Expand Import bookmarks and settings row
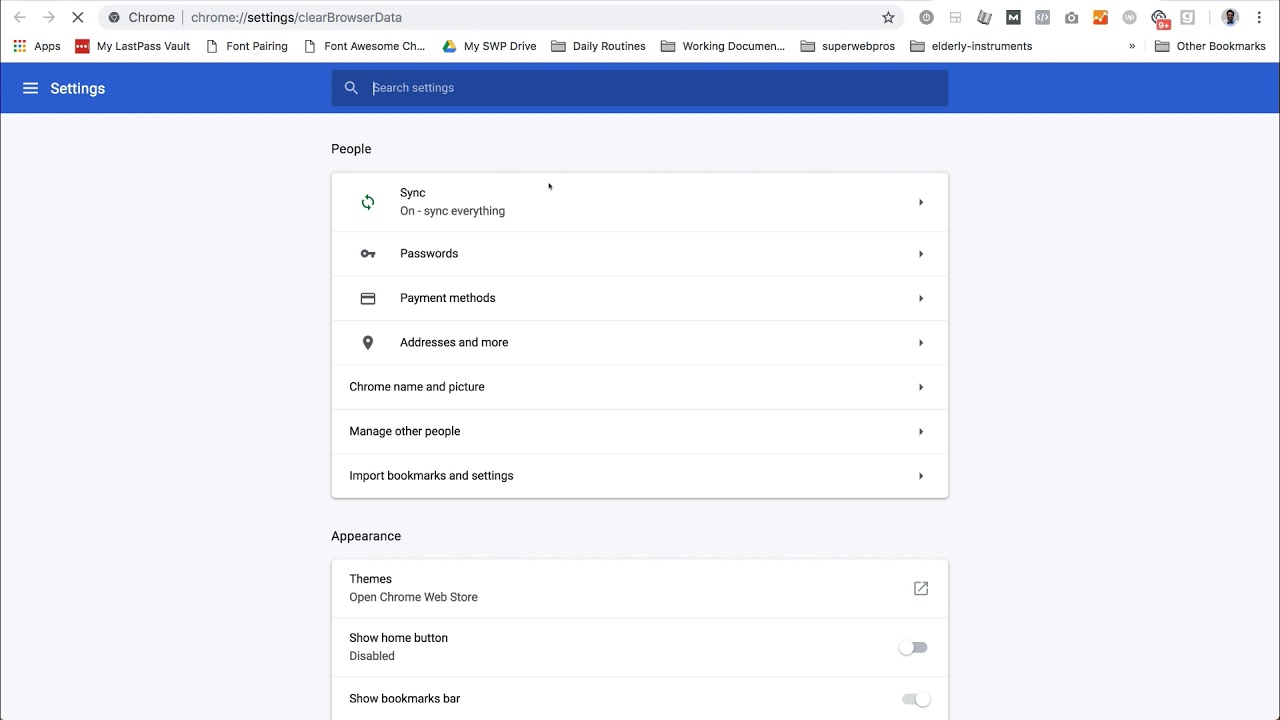 tap(640, 476)
